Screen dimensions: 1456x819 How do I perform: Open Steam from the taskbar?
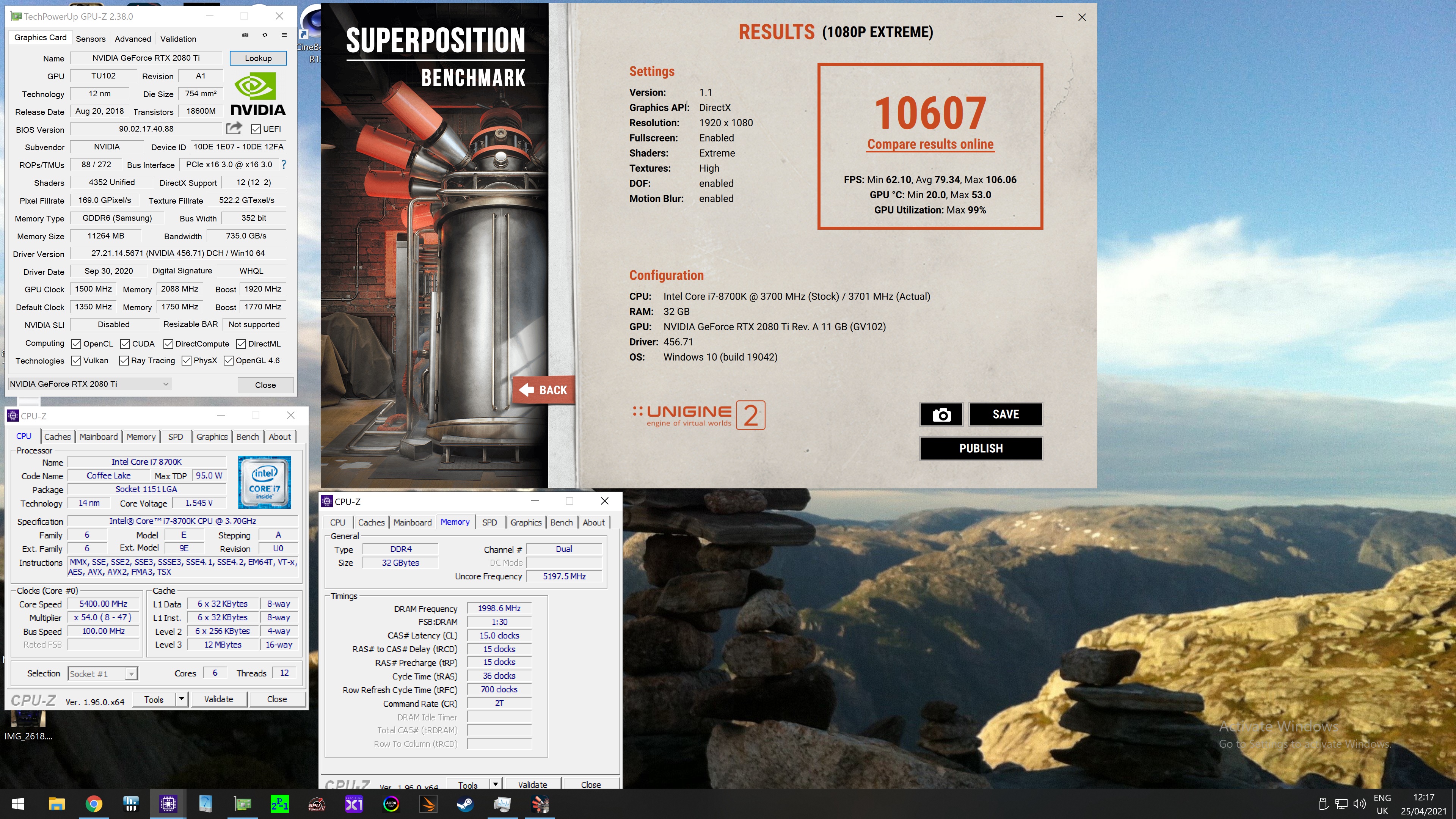pyautogui.click(x=465, y=804)
